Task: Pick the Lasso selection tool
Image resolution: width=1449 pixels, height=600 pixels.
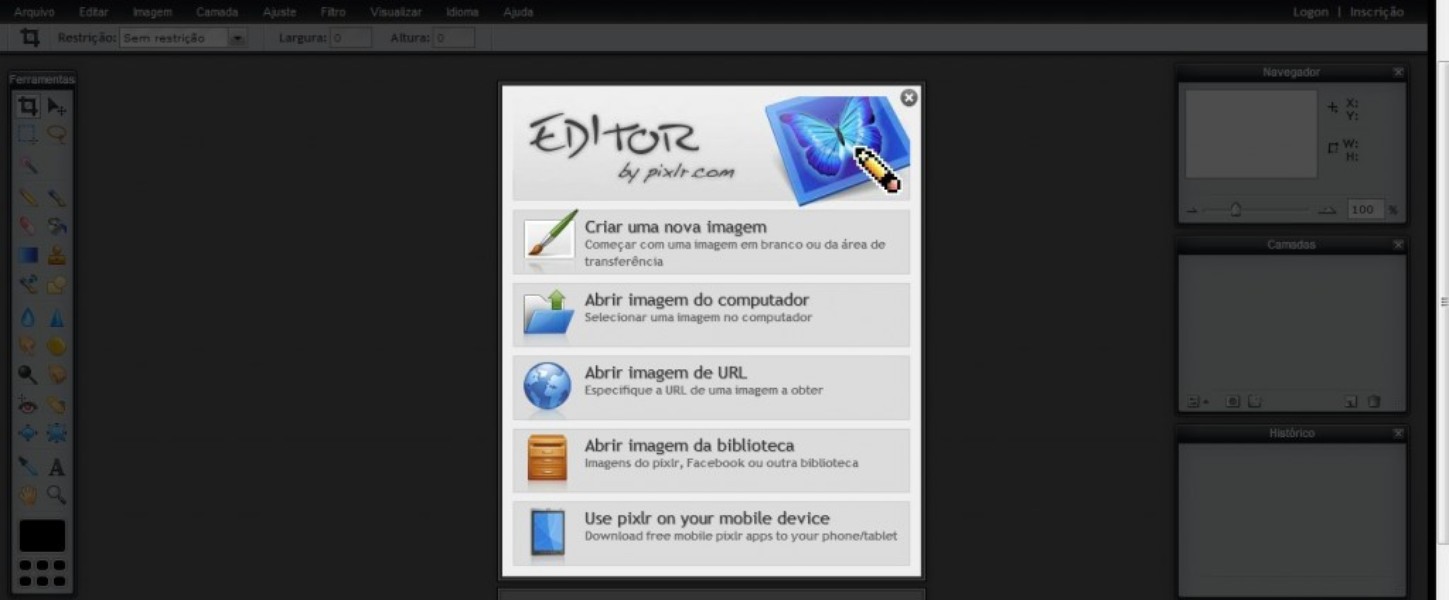Action: 57,134
